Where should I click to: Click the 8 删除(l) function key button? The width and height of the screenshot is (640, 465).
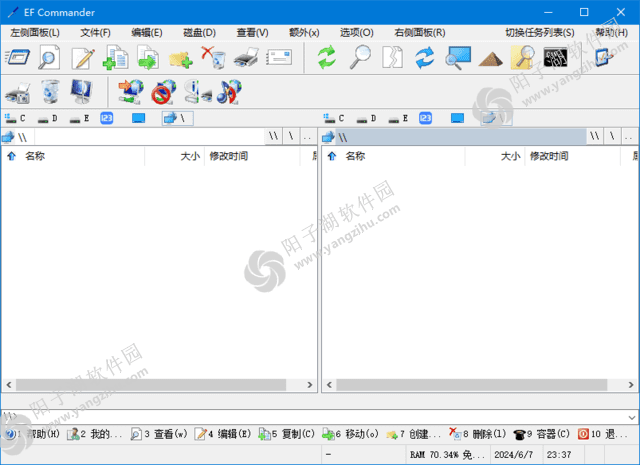tap(478, 434)
